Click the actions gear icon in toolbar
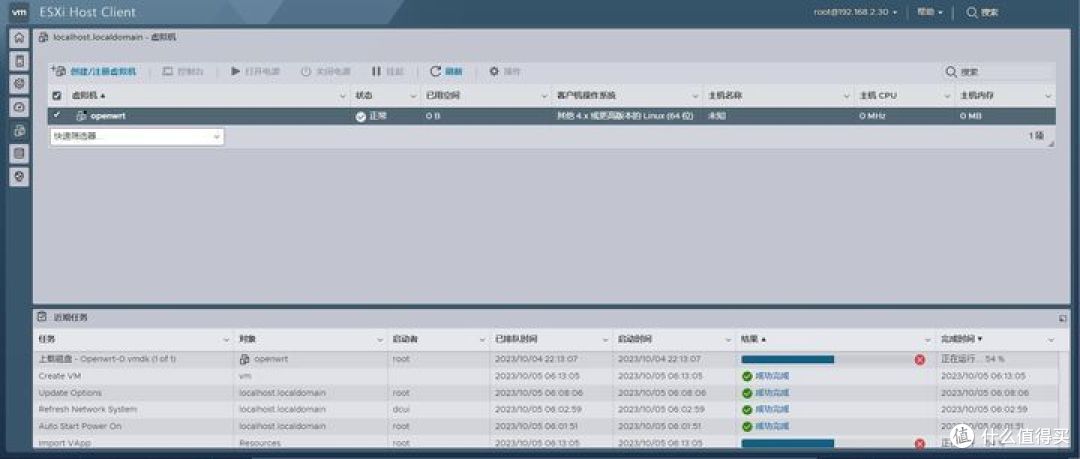 [x=494, y=71]
